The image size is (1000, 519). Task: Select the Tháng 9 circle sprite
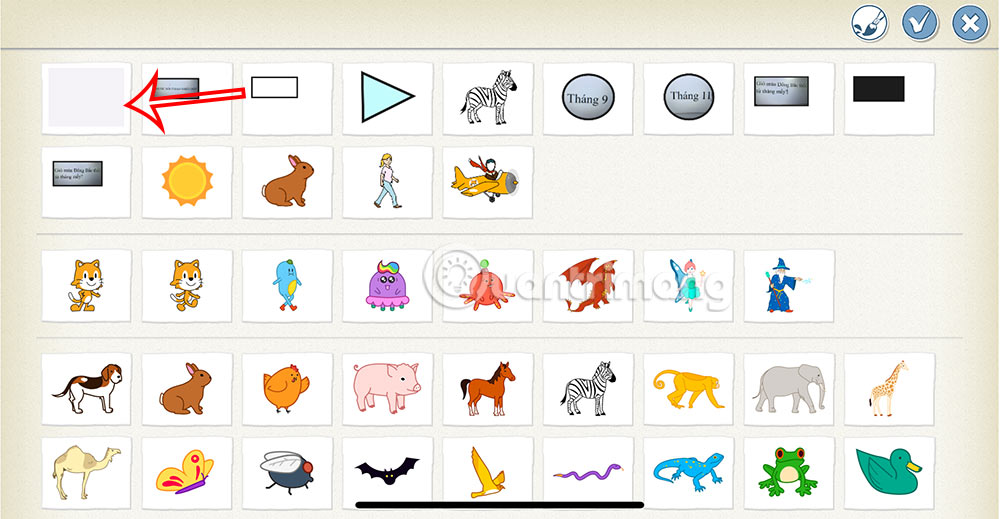(588, 98)
